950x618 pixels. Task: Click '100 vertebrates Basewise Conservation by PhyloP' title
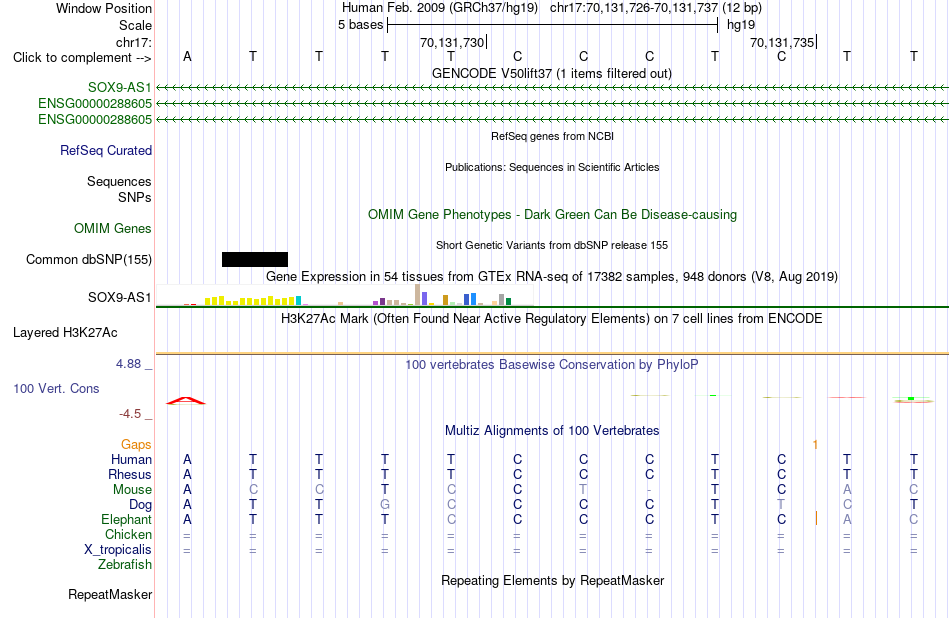[552, 365]
